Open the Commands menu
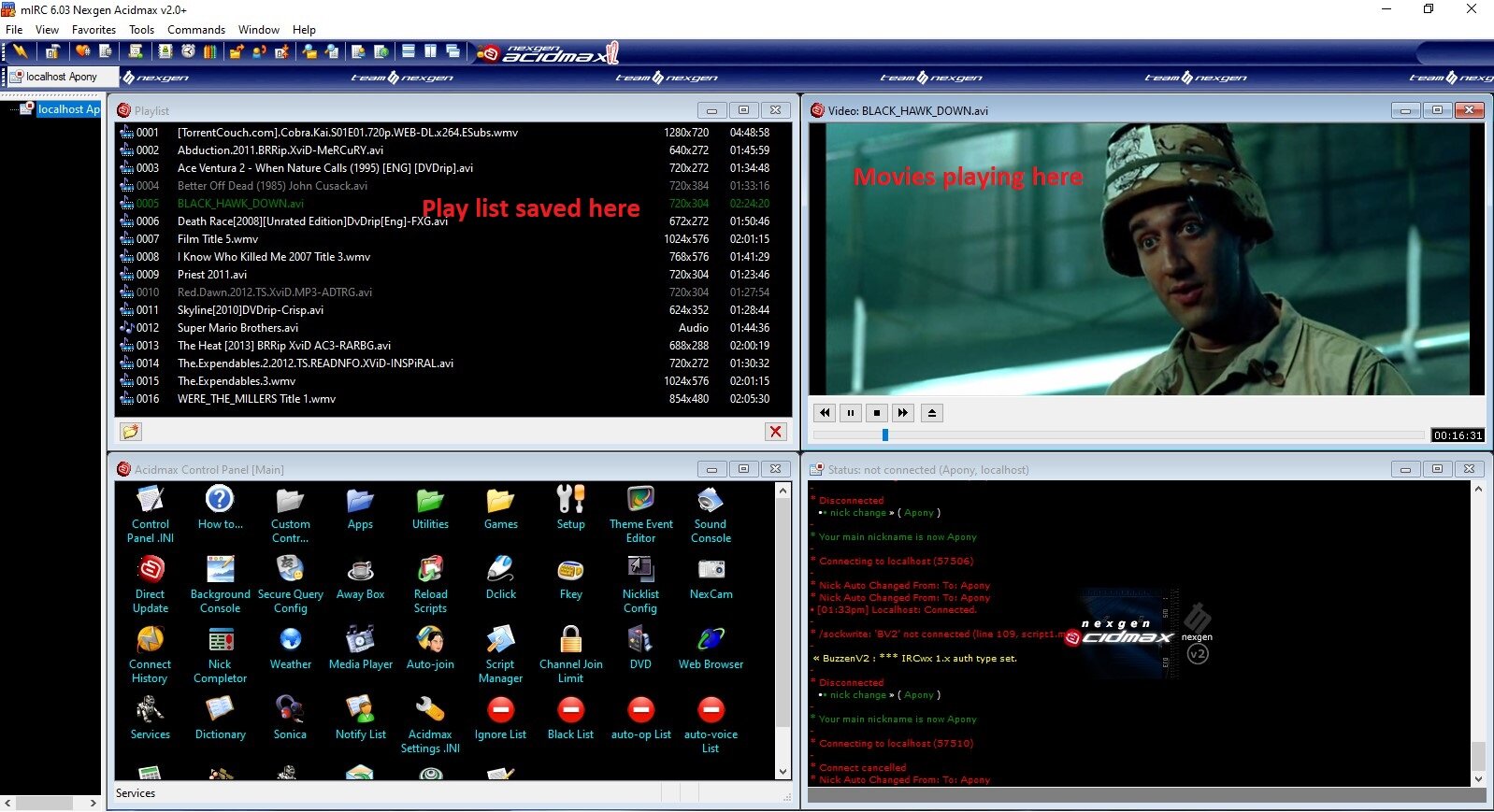Screen dimensions: 1494x812 point(196,30)
